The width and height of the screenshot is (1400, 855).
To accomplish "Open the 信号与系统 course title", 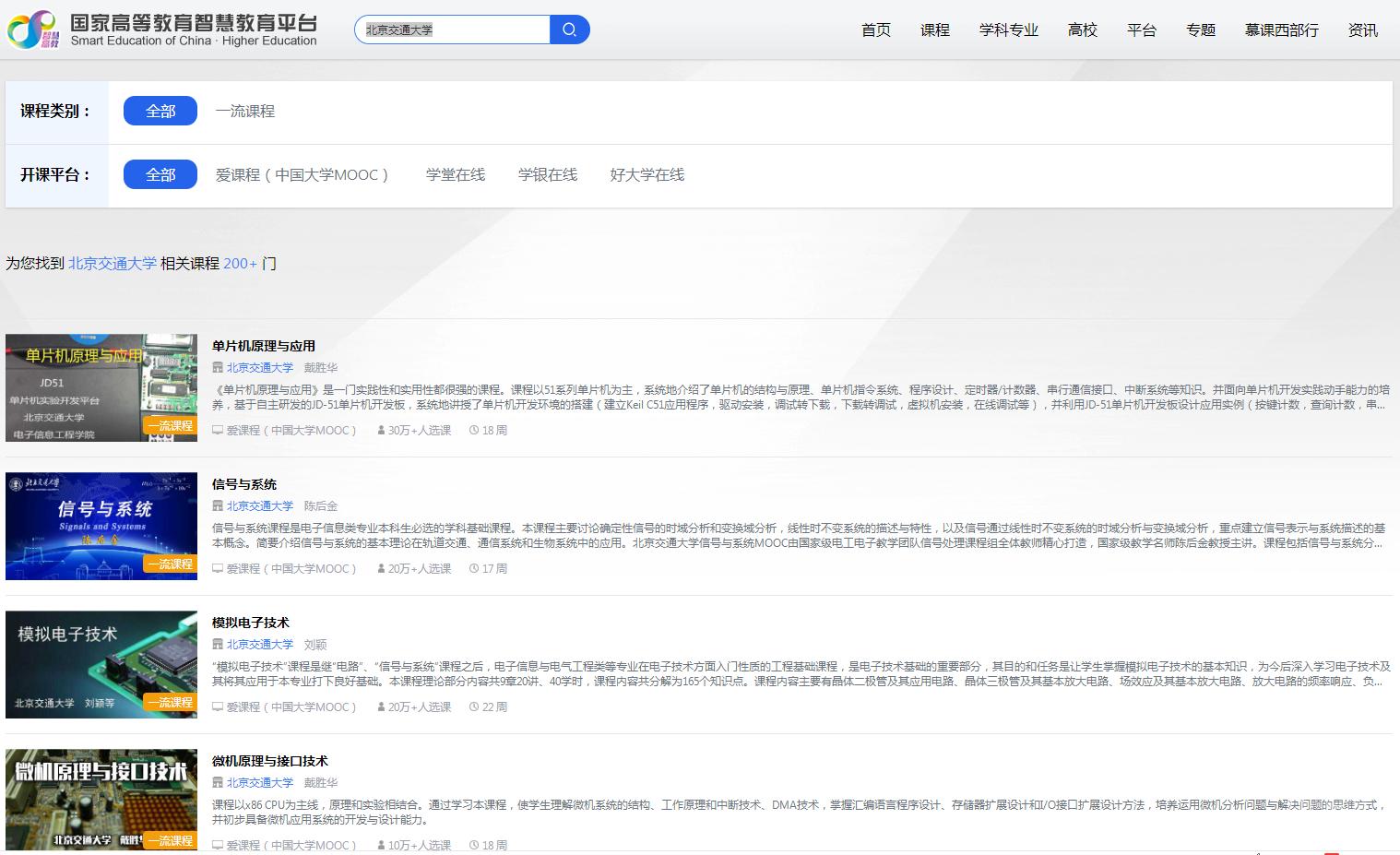I will pos(244,484).
